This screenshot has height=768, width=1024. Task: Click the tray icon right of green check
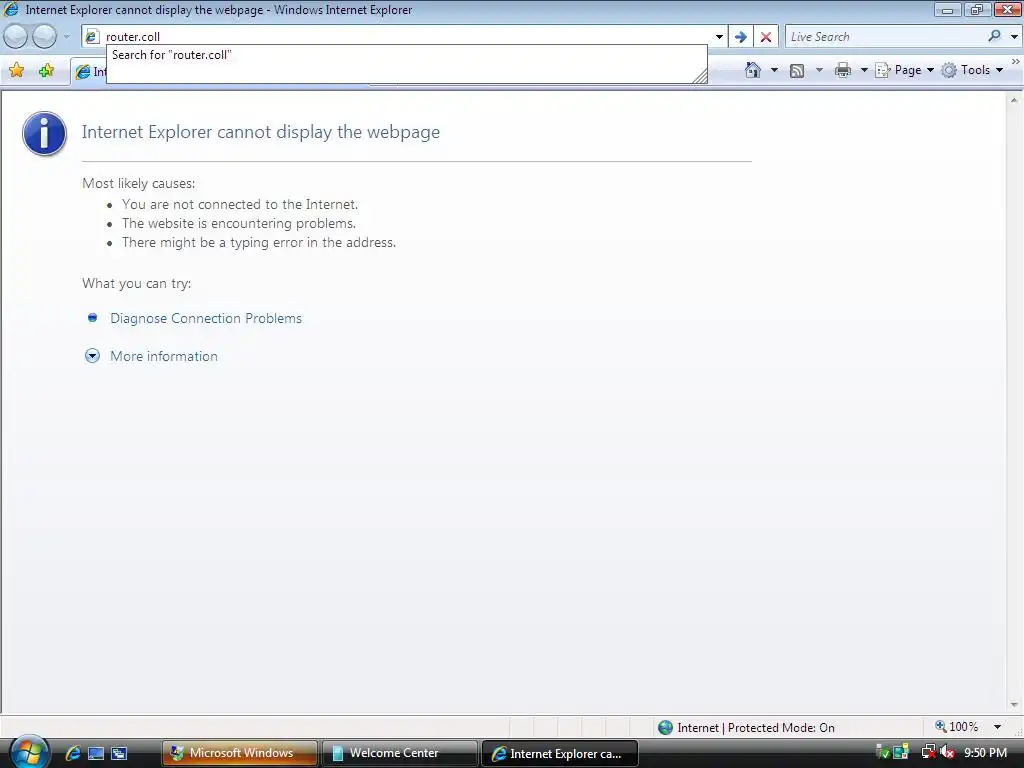(901, 753)
